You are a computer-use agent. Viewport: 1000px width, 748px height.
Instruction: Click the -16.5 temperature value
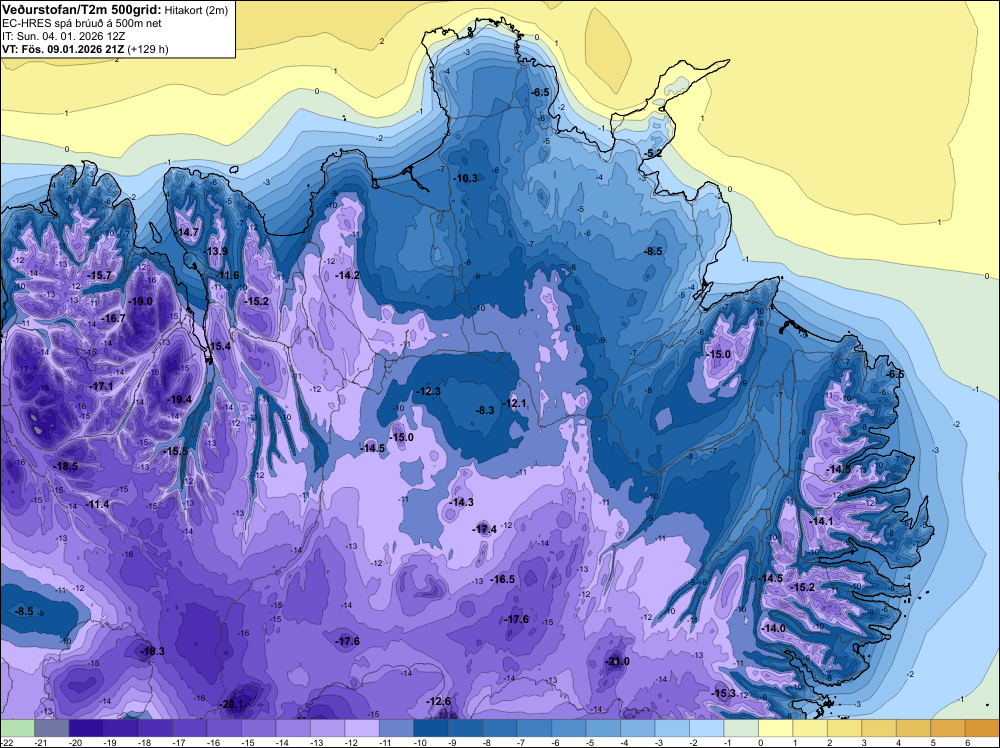[x=503, y=579]
